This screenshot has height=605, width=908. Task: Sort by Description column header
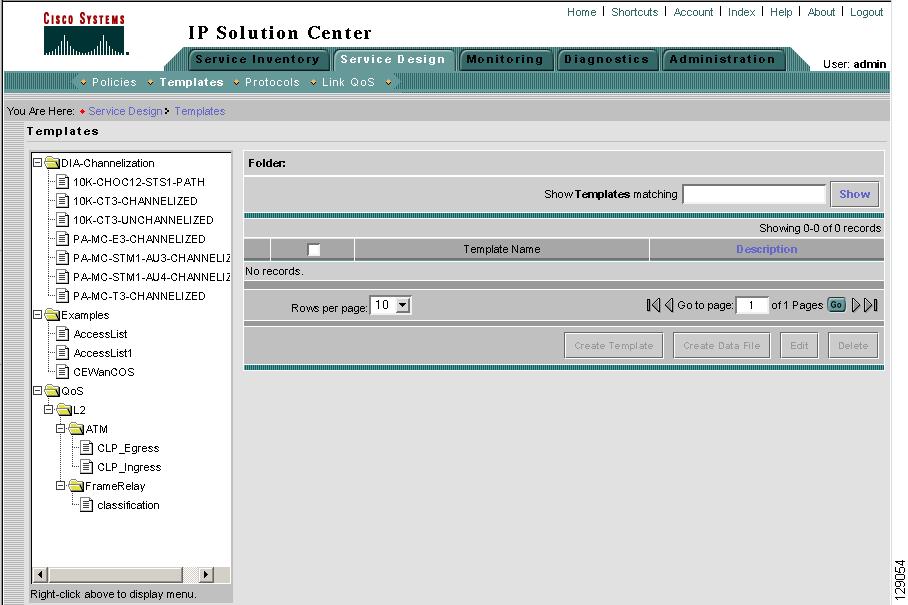(767, 249)
